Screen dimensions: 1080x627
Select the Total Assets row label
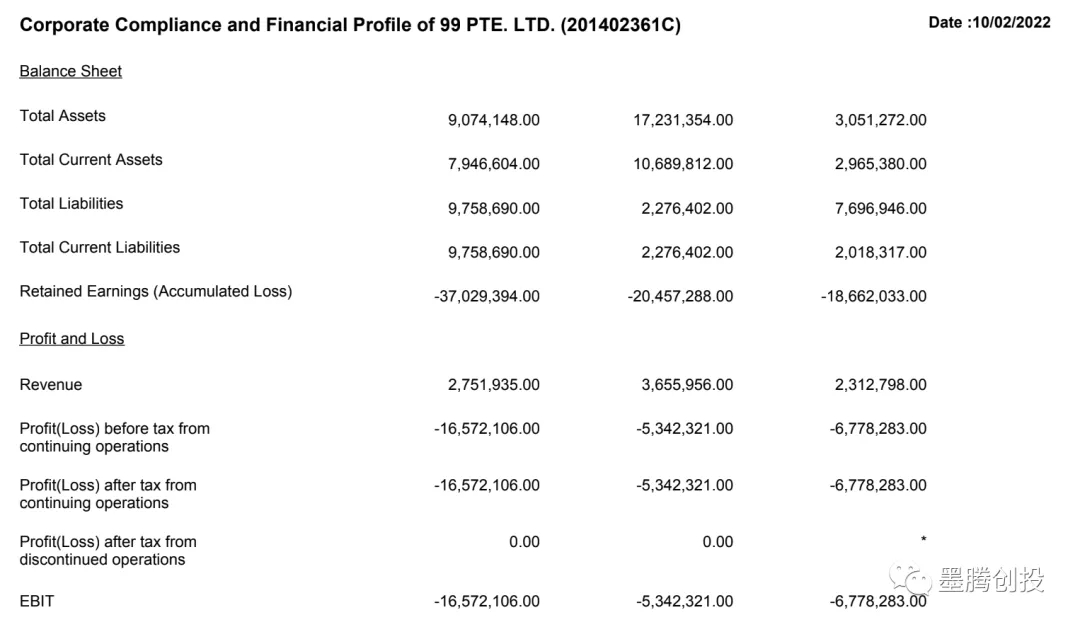click(63, 116)
